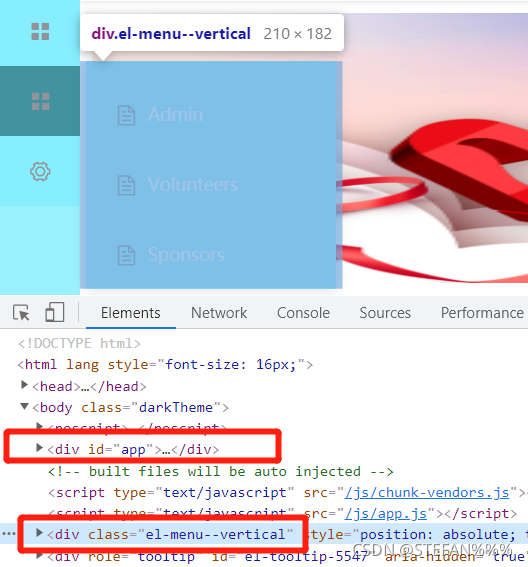Select the highlighted grid icon in sidebar
Screen dimensions: 528x567
click(41, 101)
